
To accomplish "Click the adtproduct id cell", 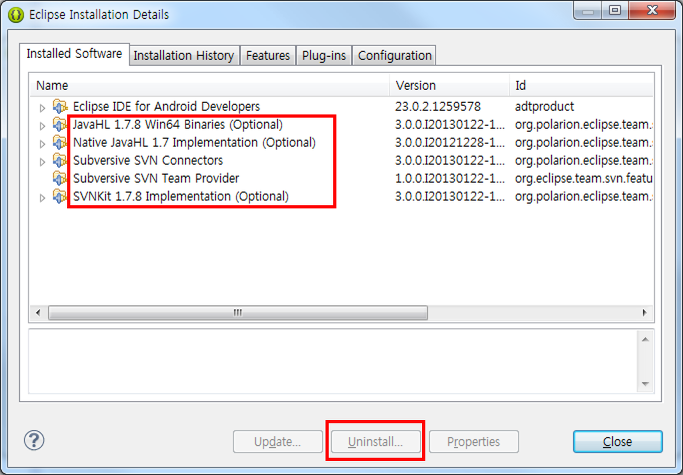I will pos(544,107).
